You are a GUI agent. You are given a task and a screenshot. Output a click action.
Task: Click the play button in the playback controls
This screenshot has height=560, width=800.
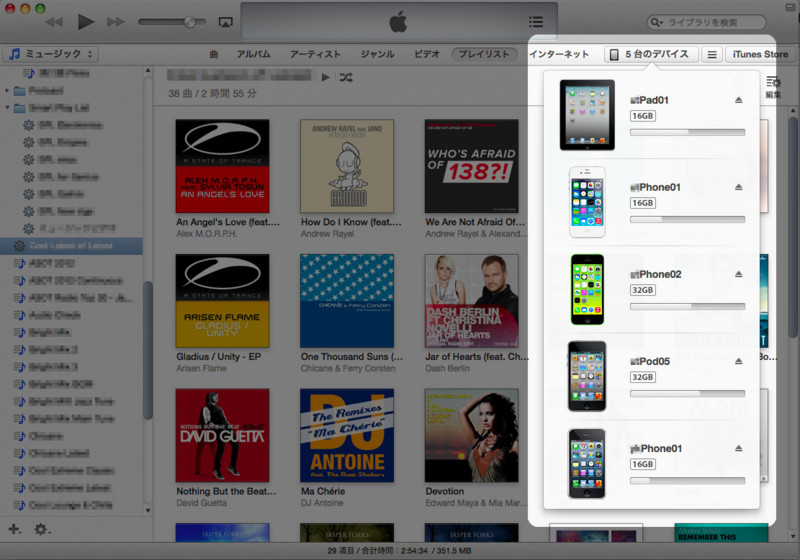[x=86, y=22]
